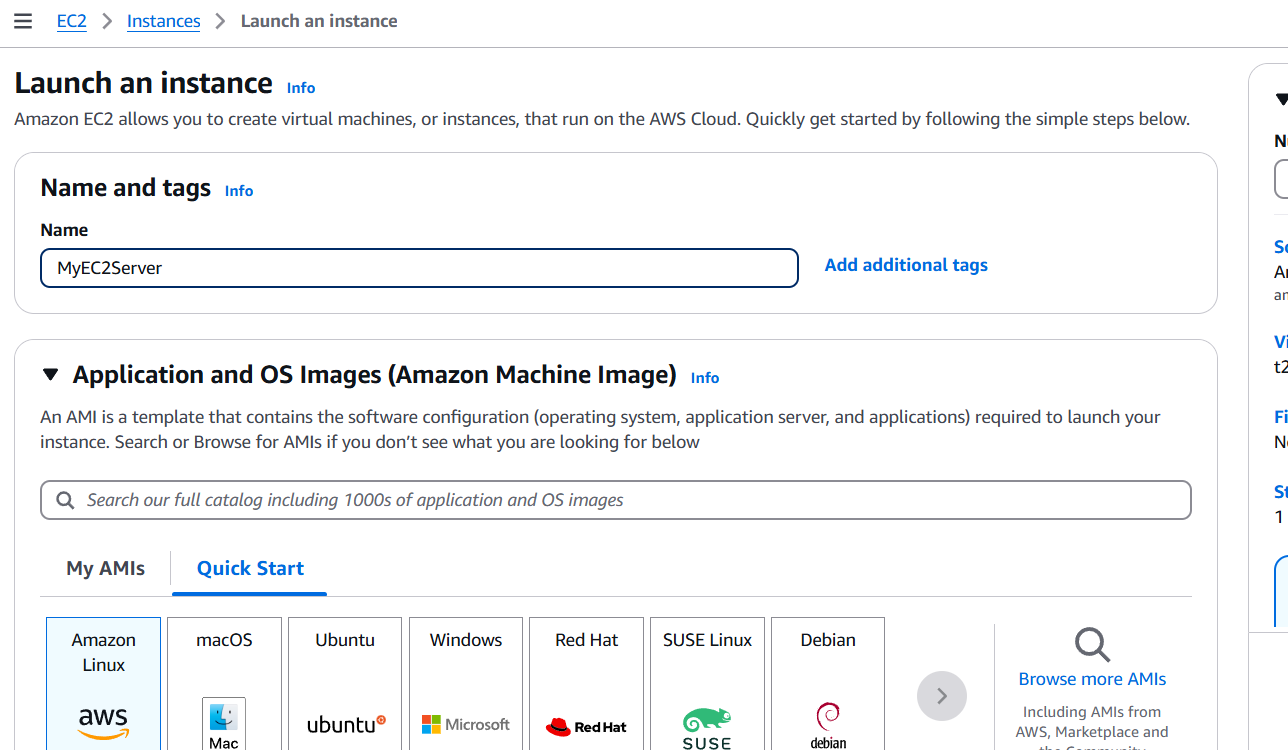
Task: Show more AMI tiles with right arrow
Action: point(942,696)
